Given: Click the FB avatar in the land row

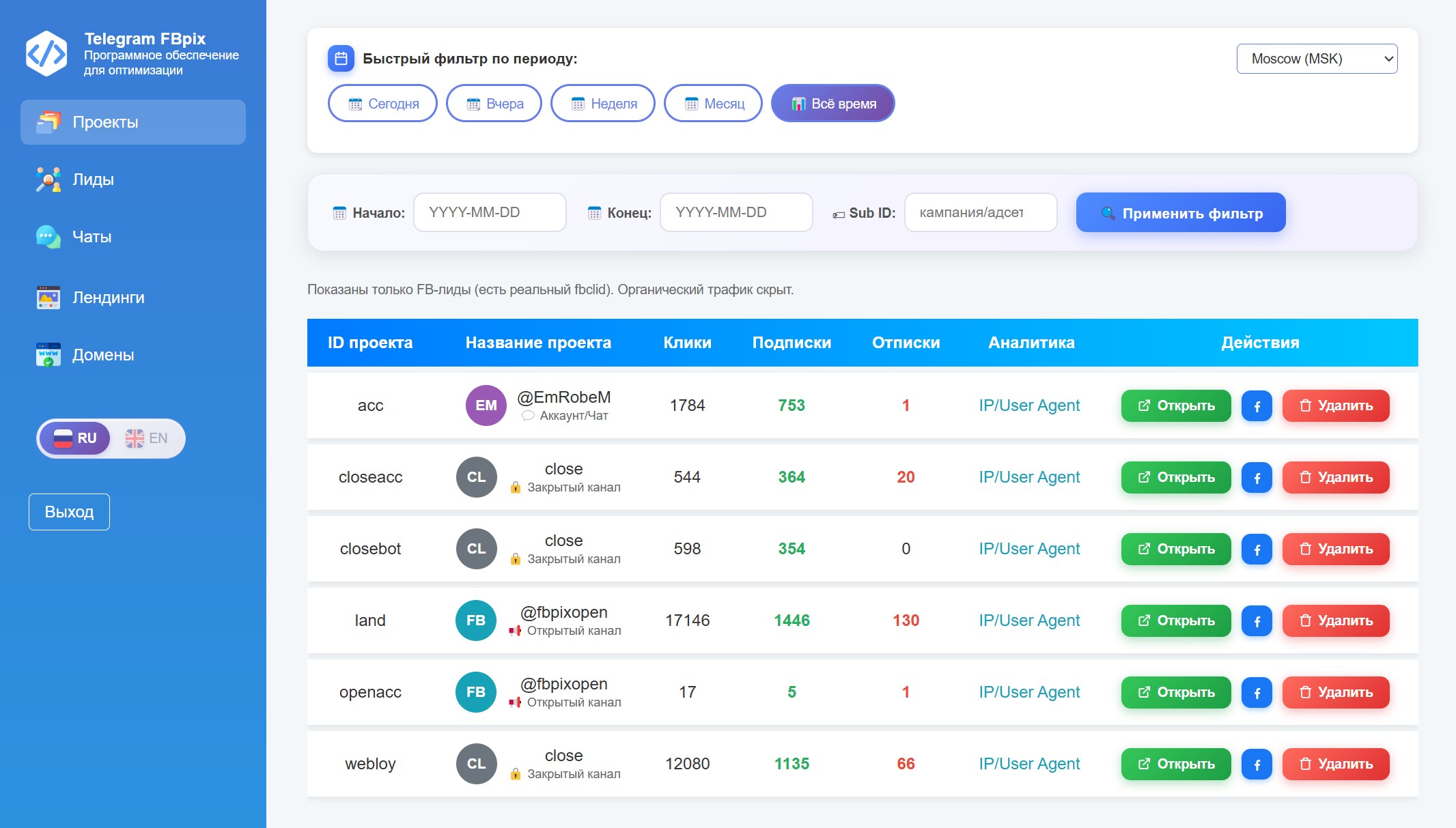Looking at the screenshot, I should coord(476,620).
